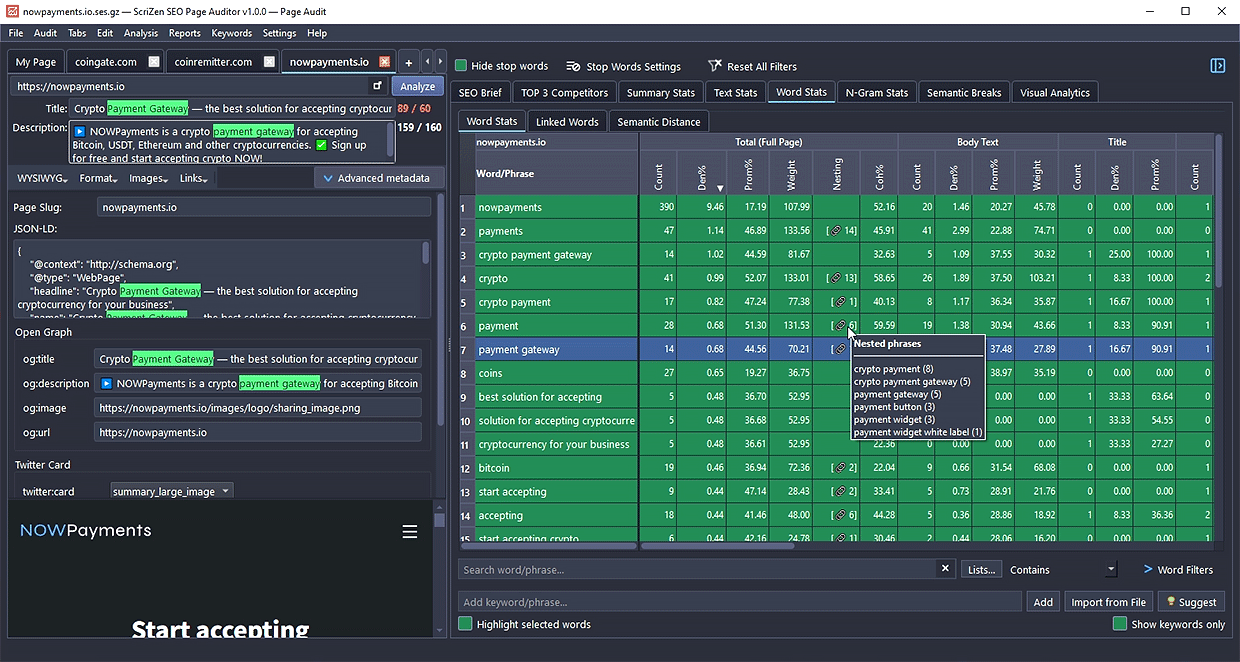Expand the Advanced metadata section
The height and width of the screenshot is (662, 1240).
click(x=376, y=178)
